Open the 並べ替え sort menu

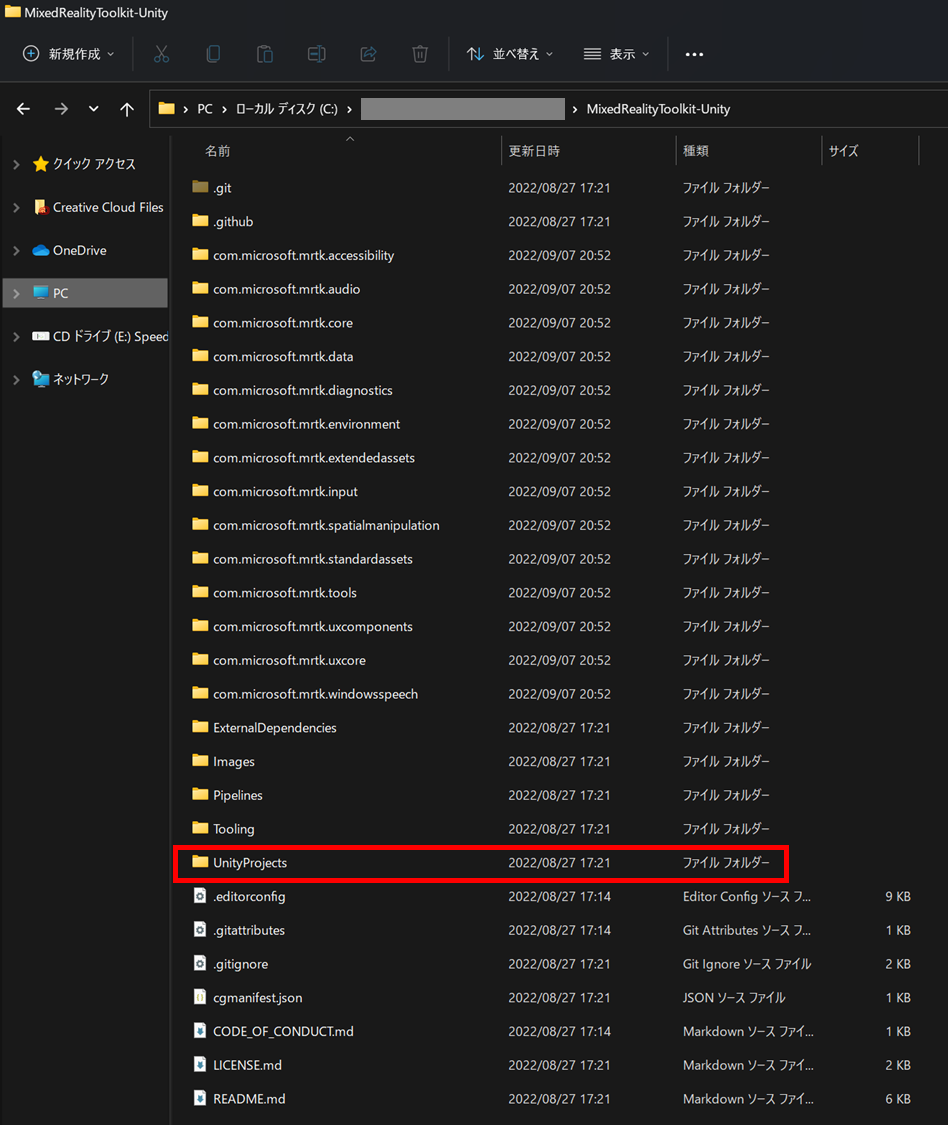tap(510, 54)
